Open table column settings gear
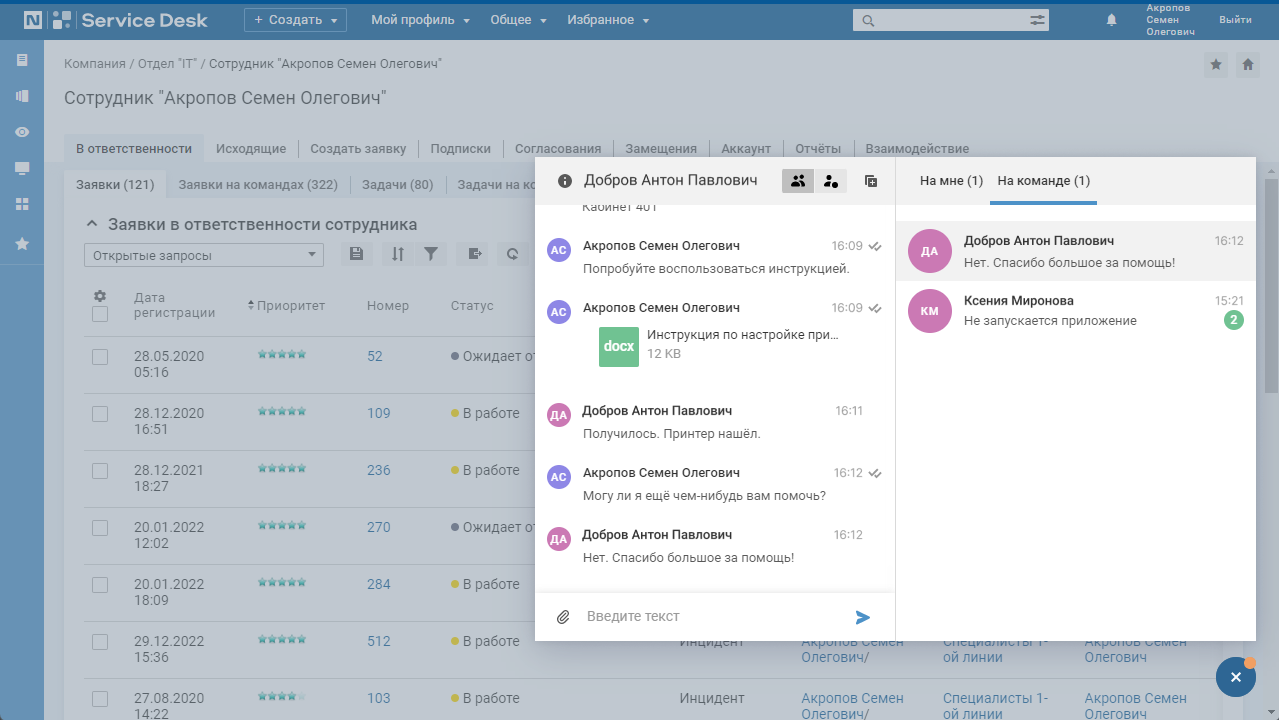This screenshot has width=1279, height=720. (100, 296)
